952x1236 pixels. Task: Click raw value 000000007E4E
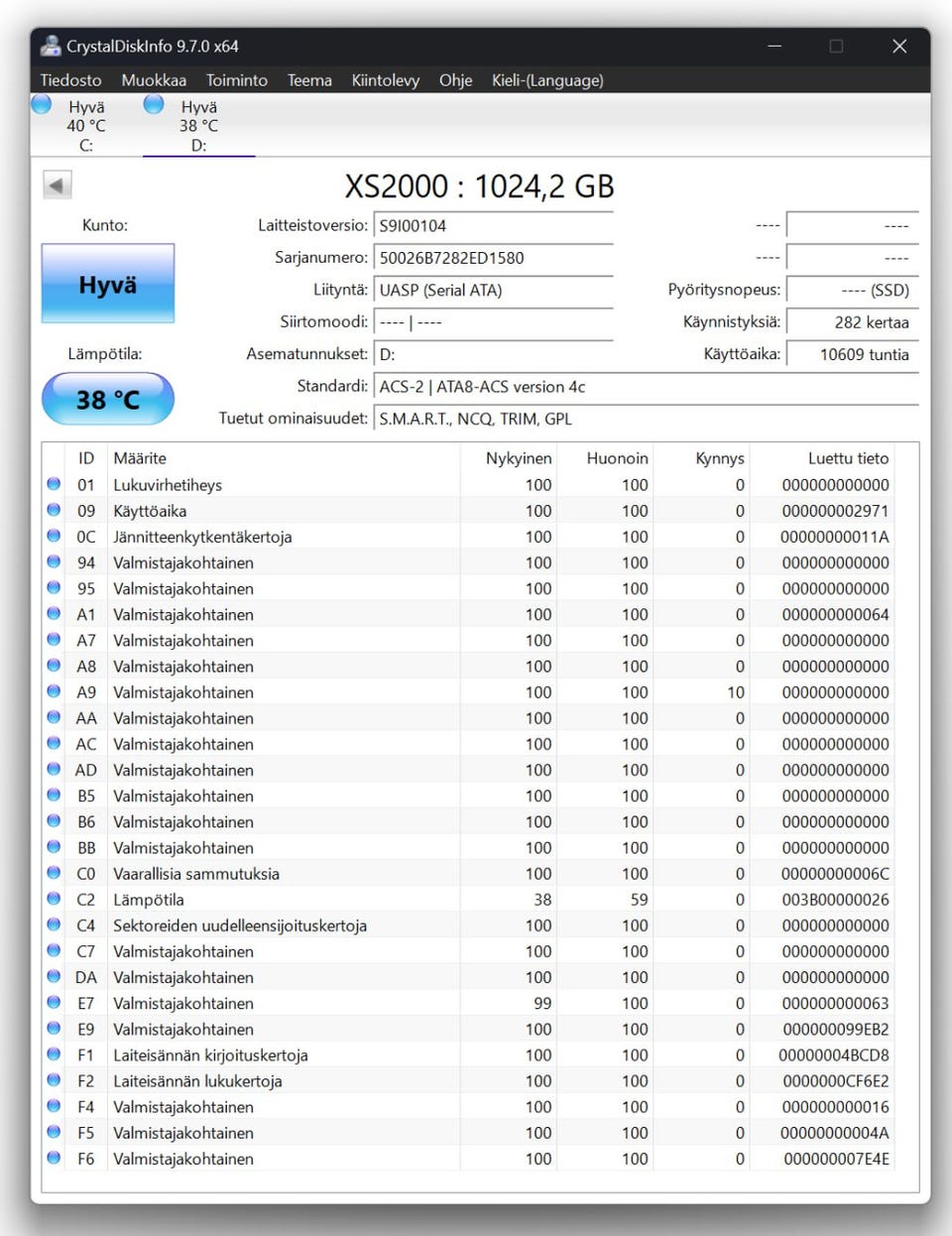[x=837, y=1159]
